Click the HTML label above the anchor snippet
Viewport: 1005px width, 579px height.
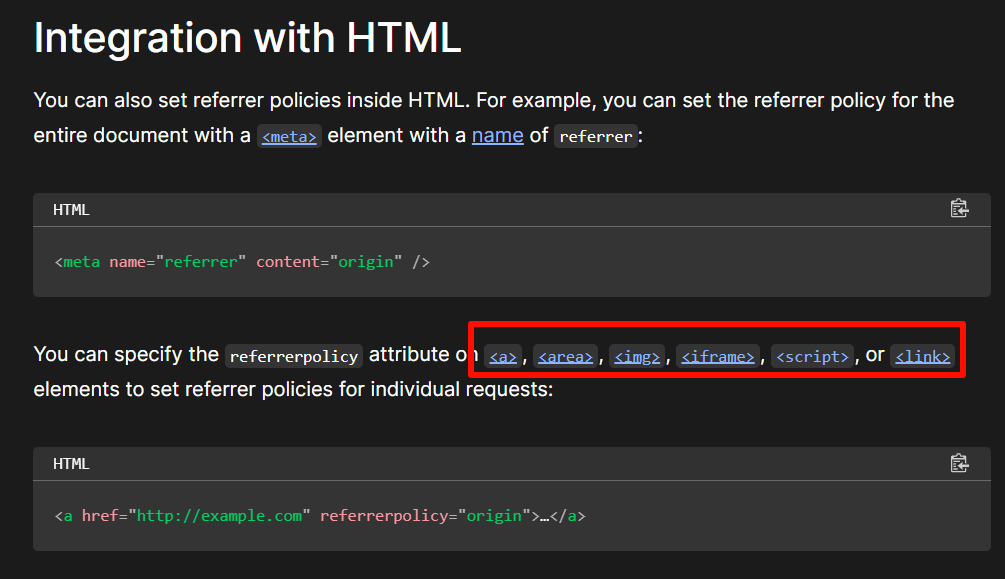71,464
